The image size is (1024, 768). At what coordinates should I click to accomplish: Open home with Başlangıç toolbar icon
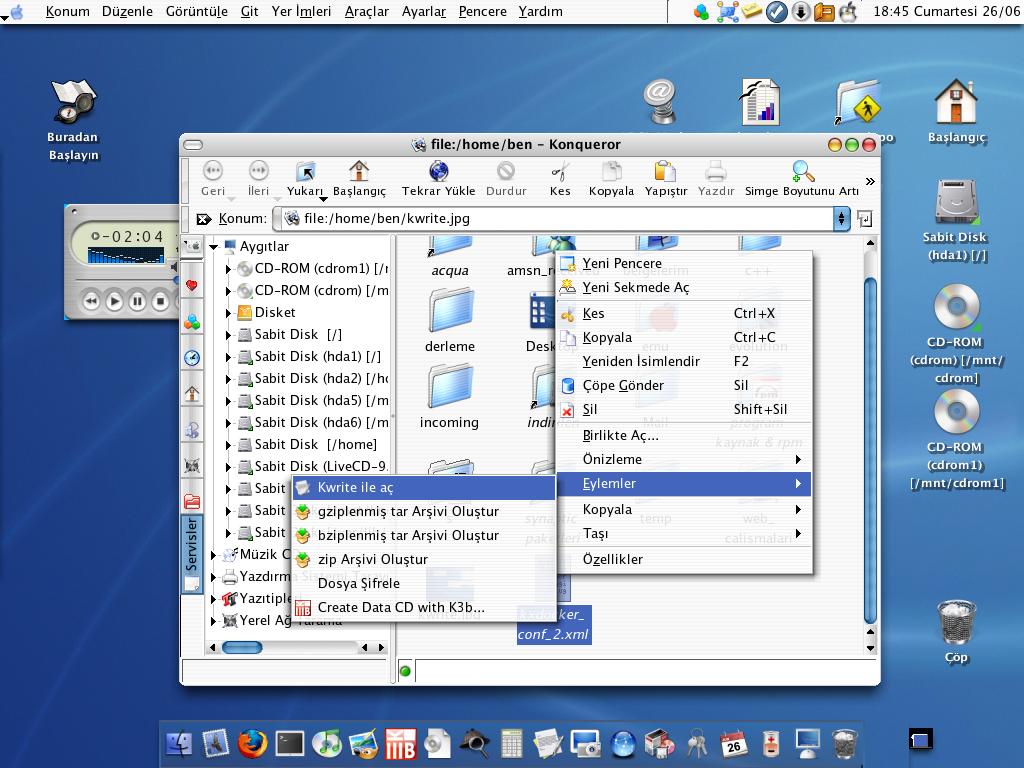(359, 172)
